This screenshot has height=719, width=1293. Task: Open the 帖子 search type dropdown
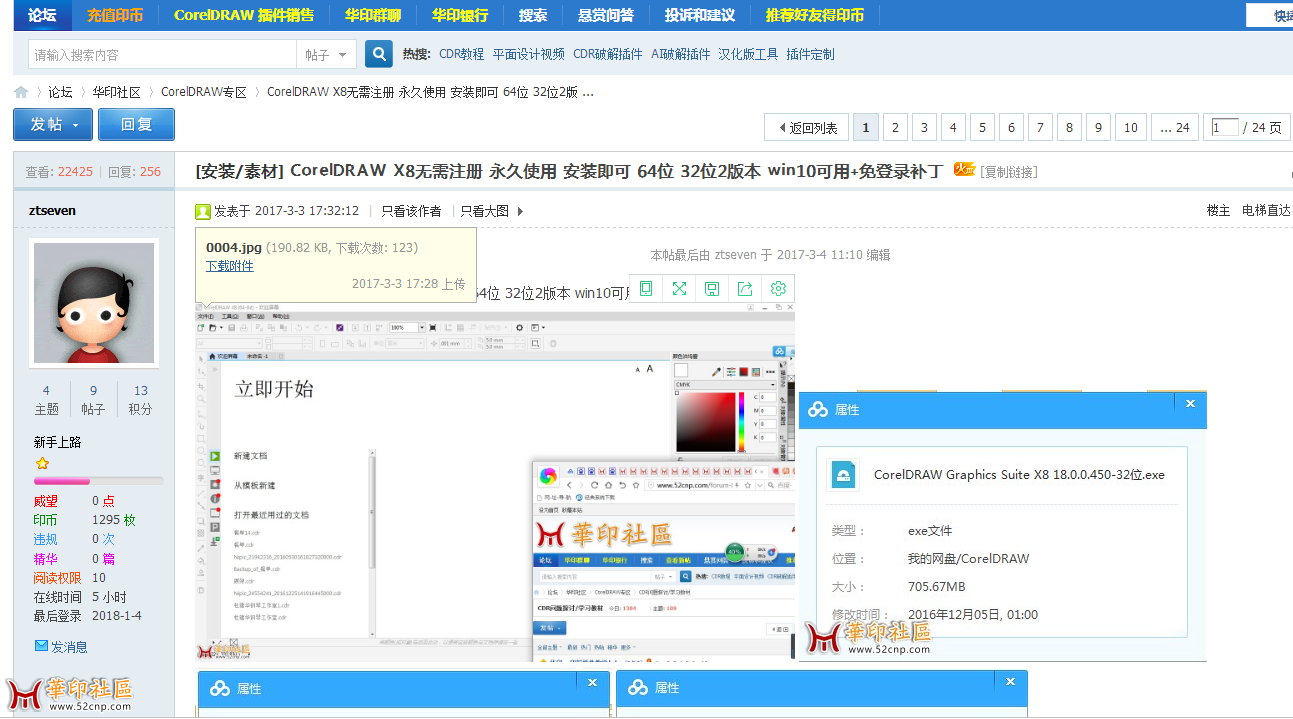[x=328, y=54]
